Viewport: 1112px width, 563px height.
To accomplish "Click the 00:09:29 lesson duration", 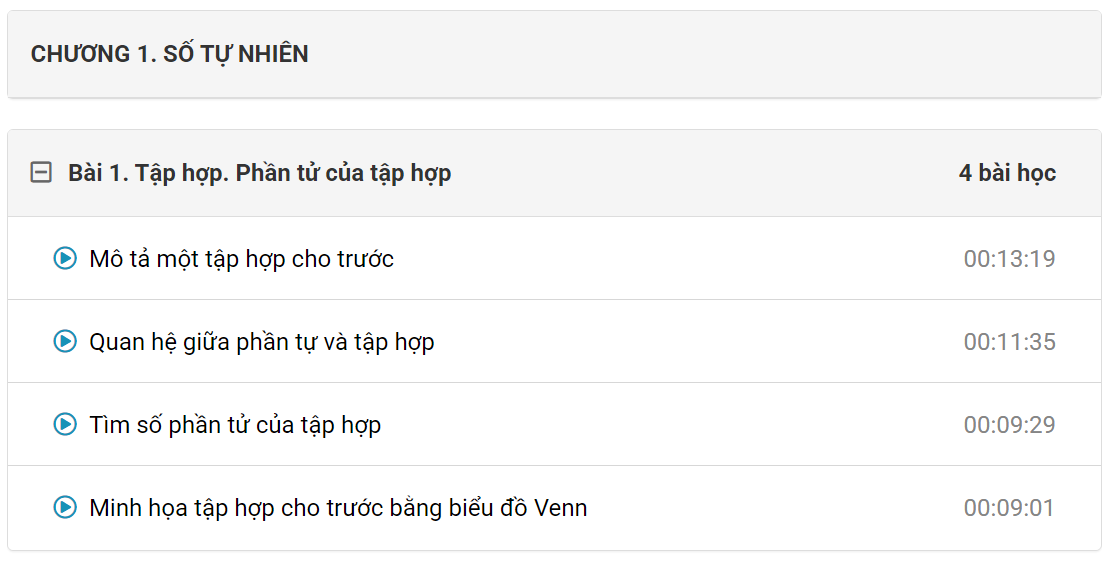I will [1009, 425].
